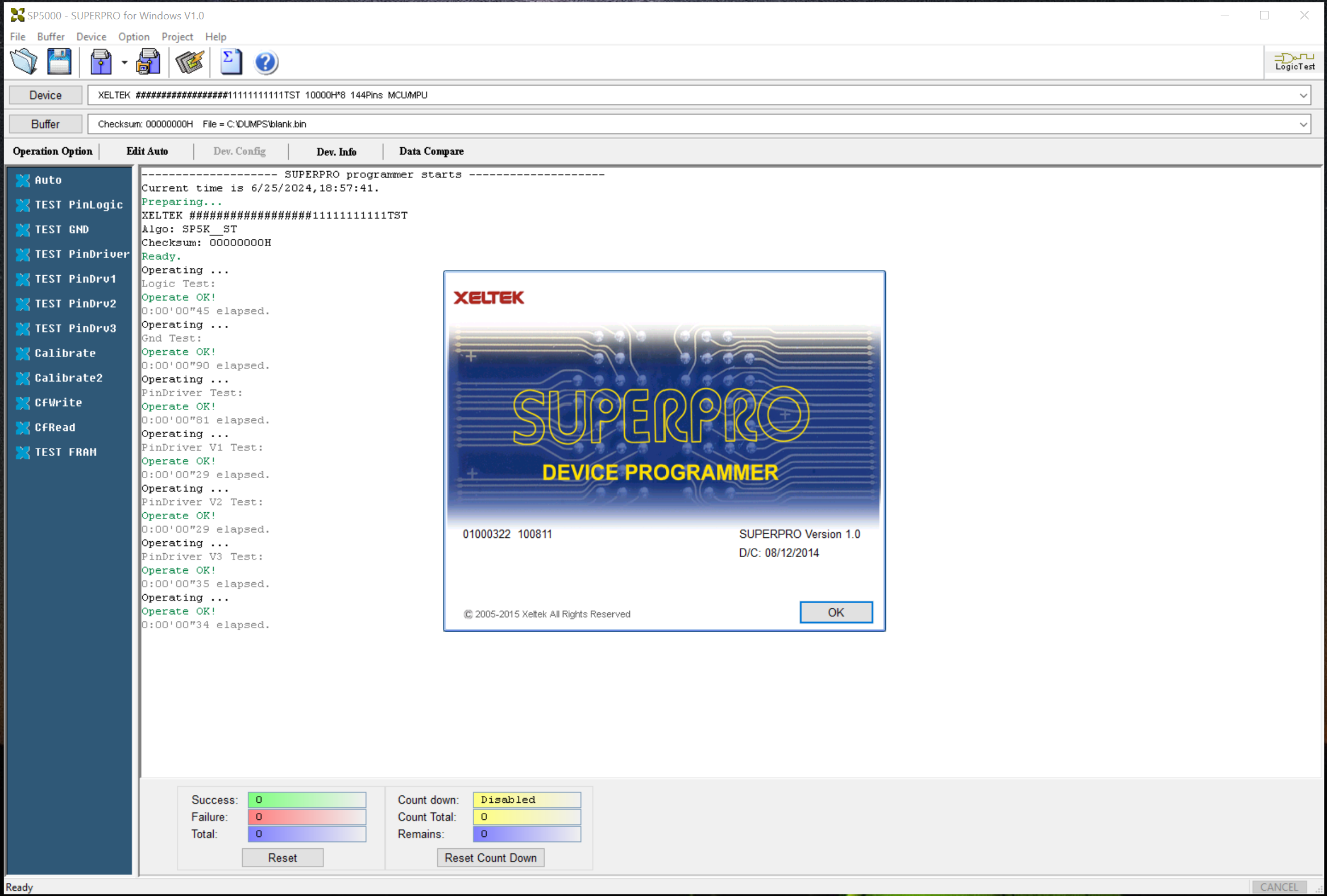This screenshot has height=896, width=1327.
Task: Click the Auto operation icon
Action: (23, 180)
